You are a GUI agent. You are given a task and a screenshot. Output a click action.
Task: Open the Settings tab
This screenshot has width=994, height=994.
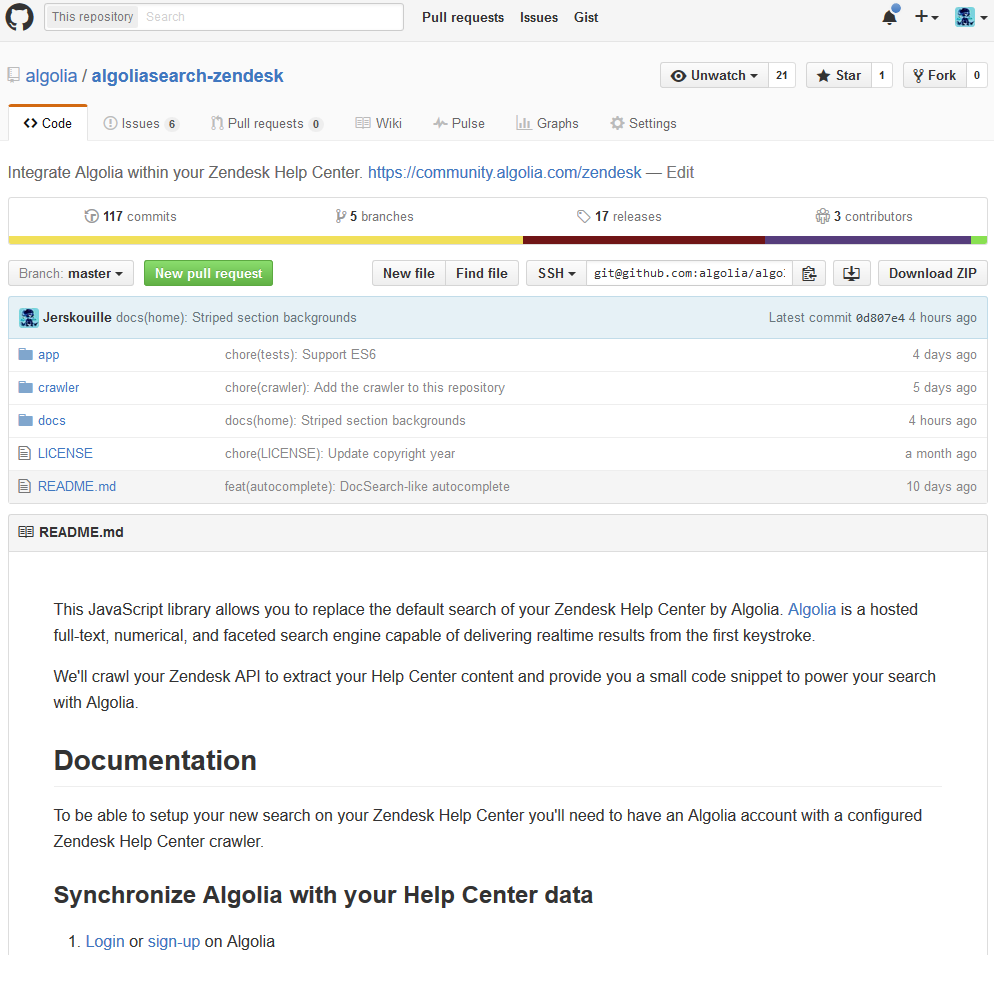[643, 124]
